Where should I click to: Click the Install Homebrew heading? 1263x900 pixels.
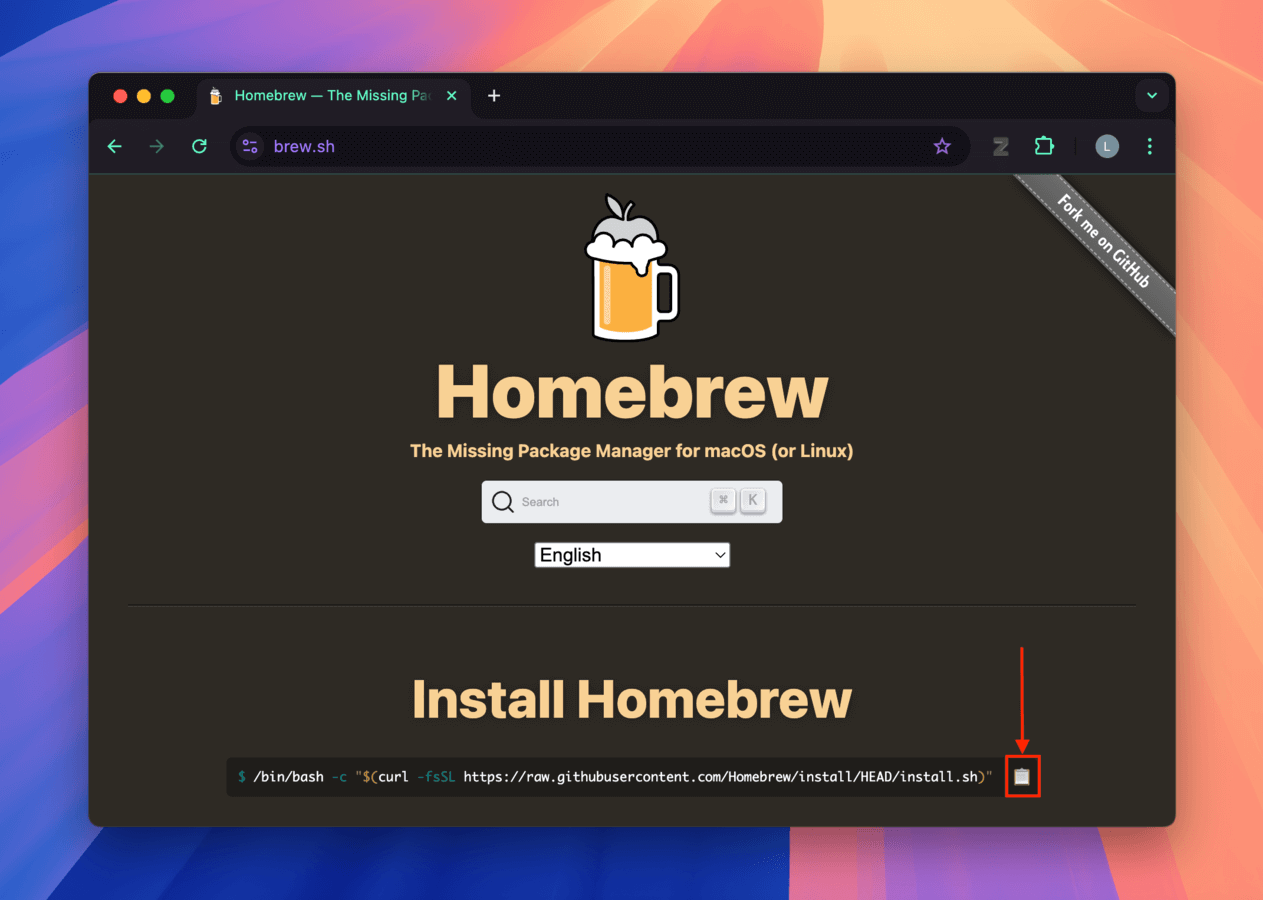click(x=632, y=699)
